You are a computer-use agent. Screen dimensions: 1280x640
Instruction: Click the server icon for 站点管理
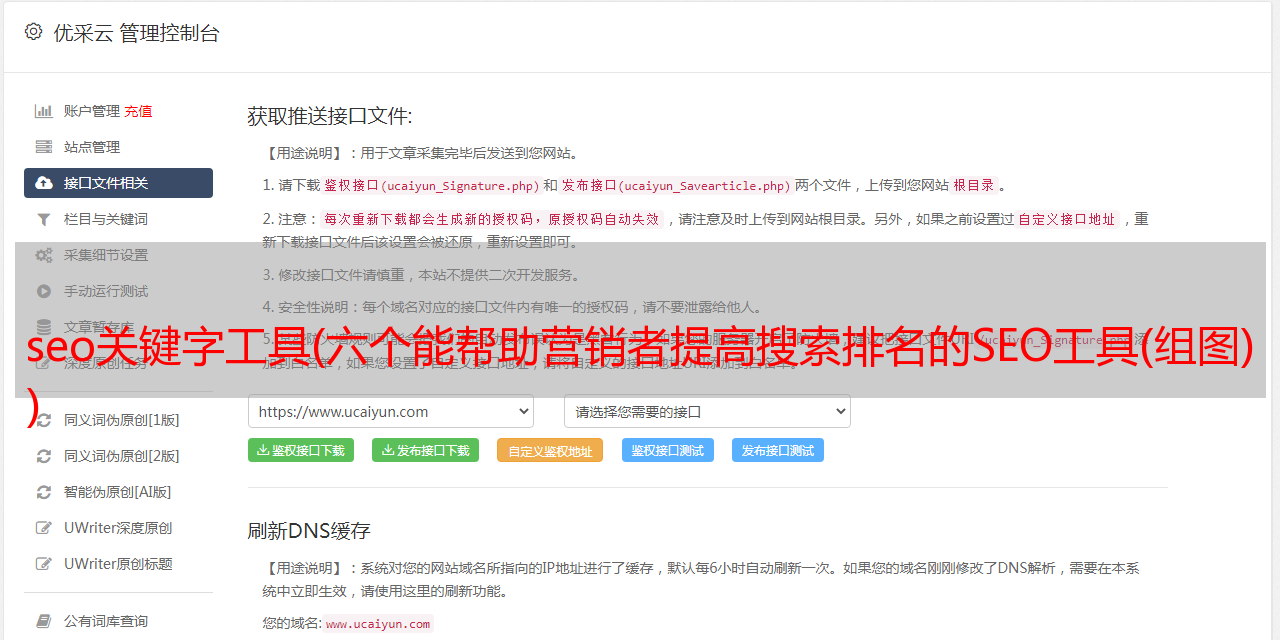click(x=44, y=147)
